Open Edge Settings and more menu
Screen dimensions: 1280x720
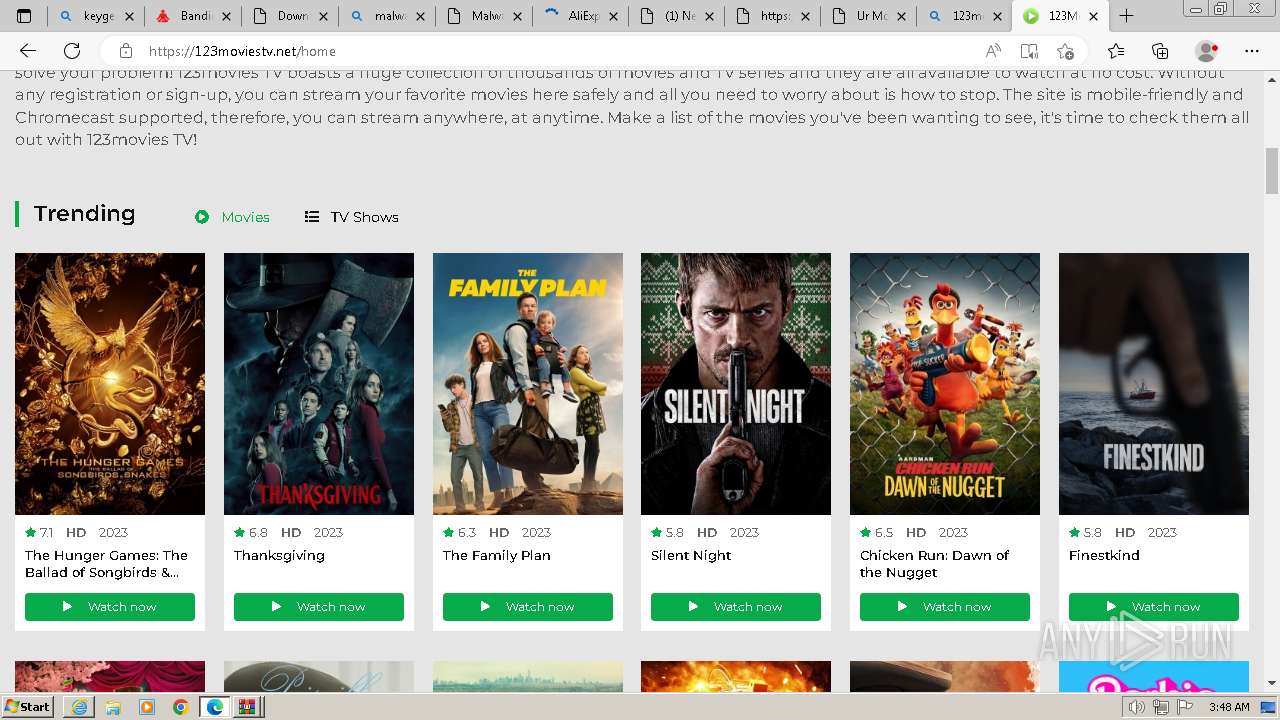(1252, 51)
